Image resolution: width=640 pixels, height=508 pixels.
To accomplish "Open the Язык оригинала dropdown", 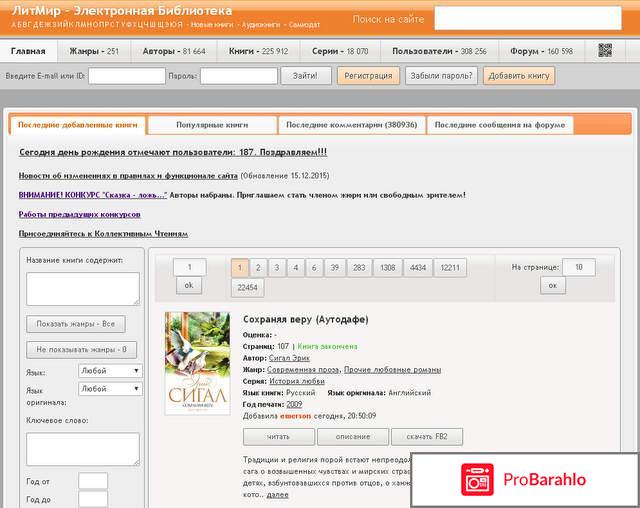I will click(110, 389).
